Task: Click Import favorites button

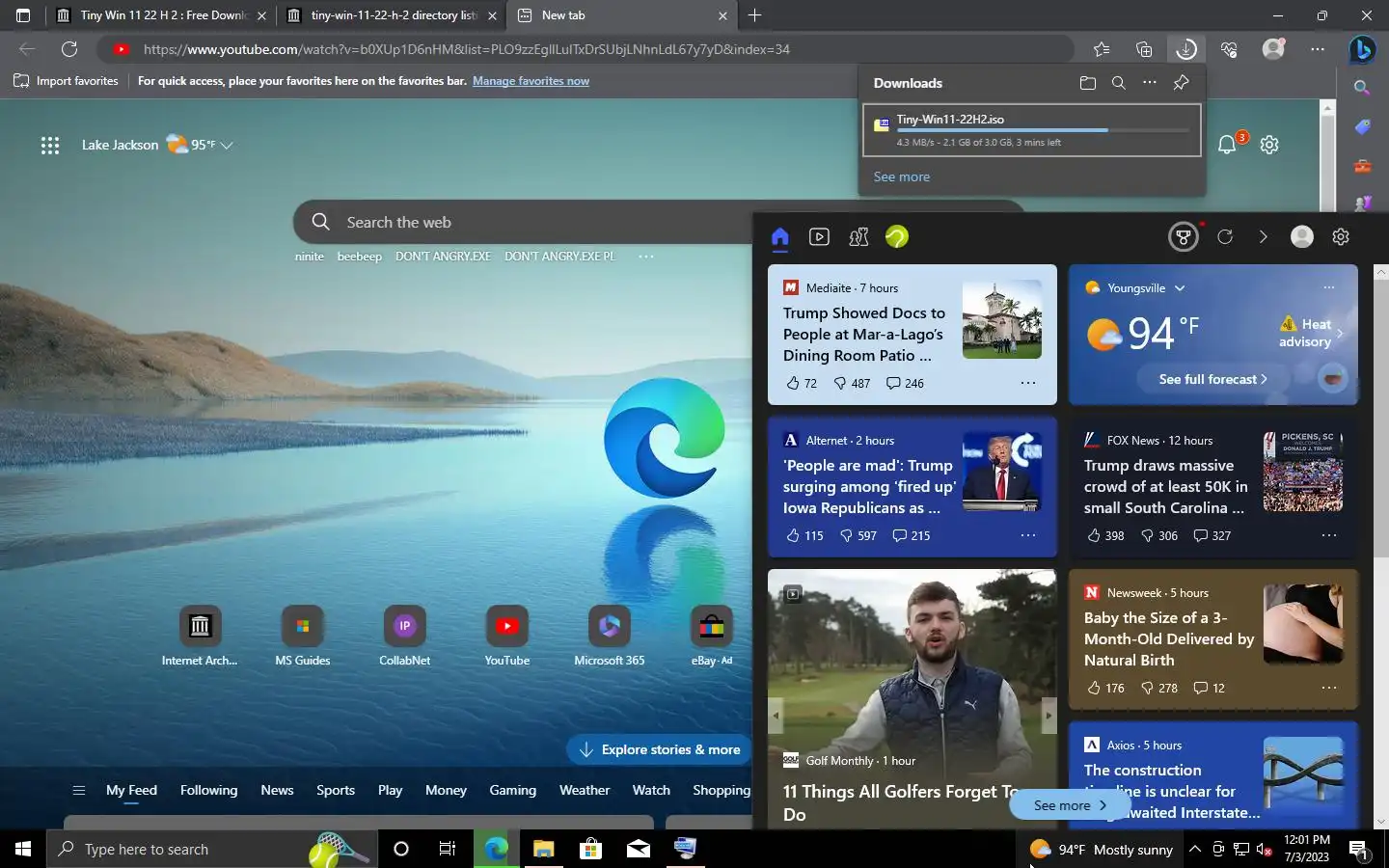Action: (66, 81)
